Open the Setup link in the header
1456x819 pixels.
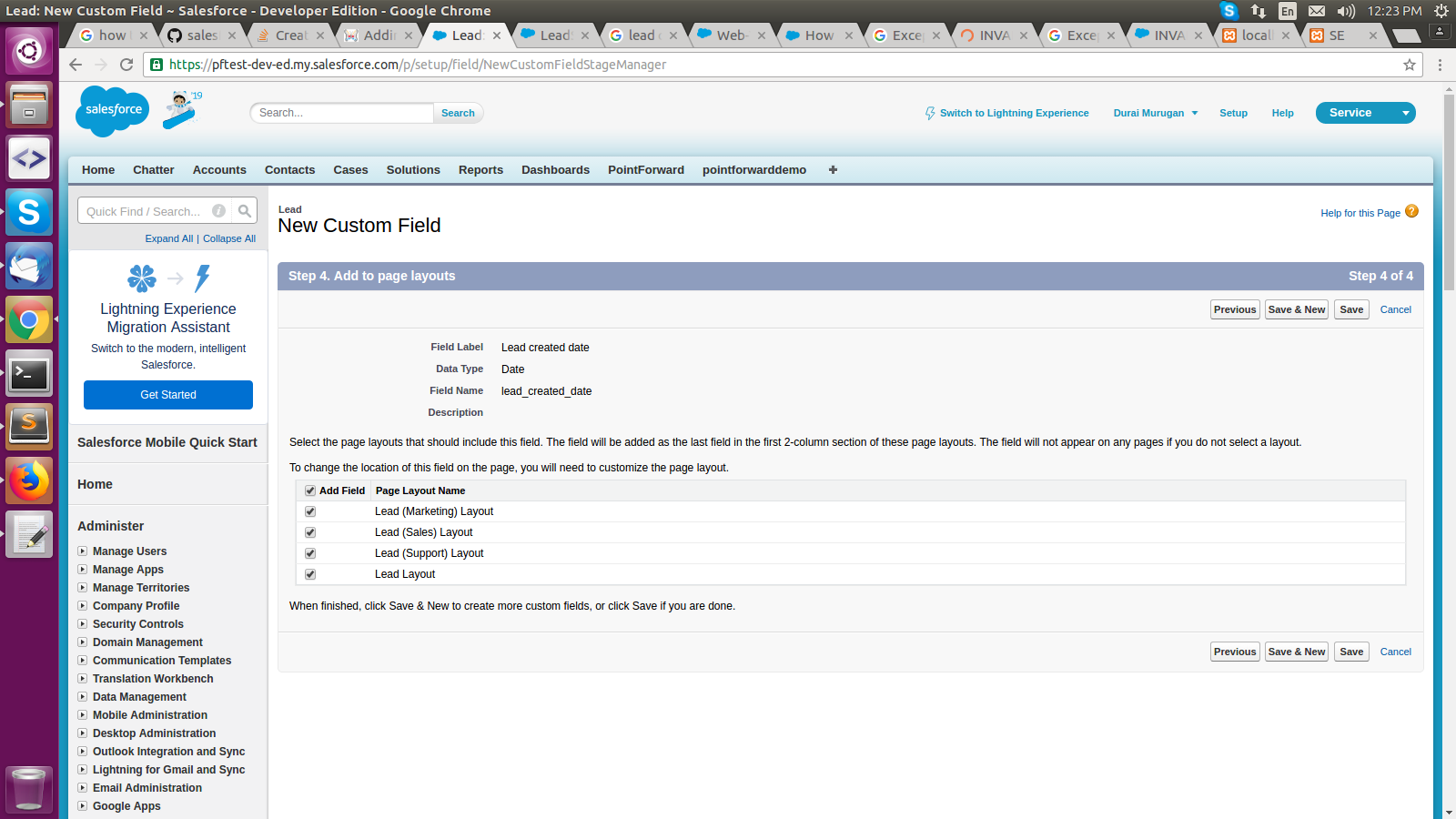(x=1233, y=113)
